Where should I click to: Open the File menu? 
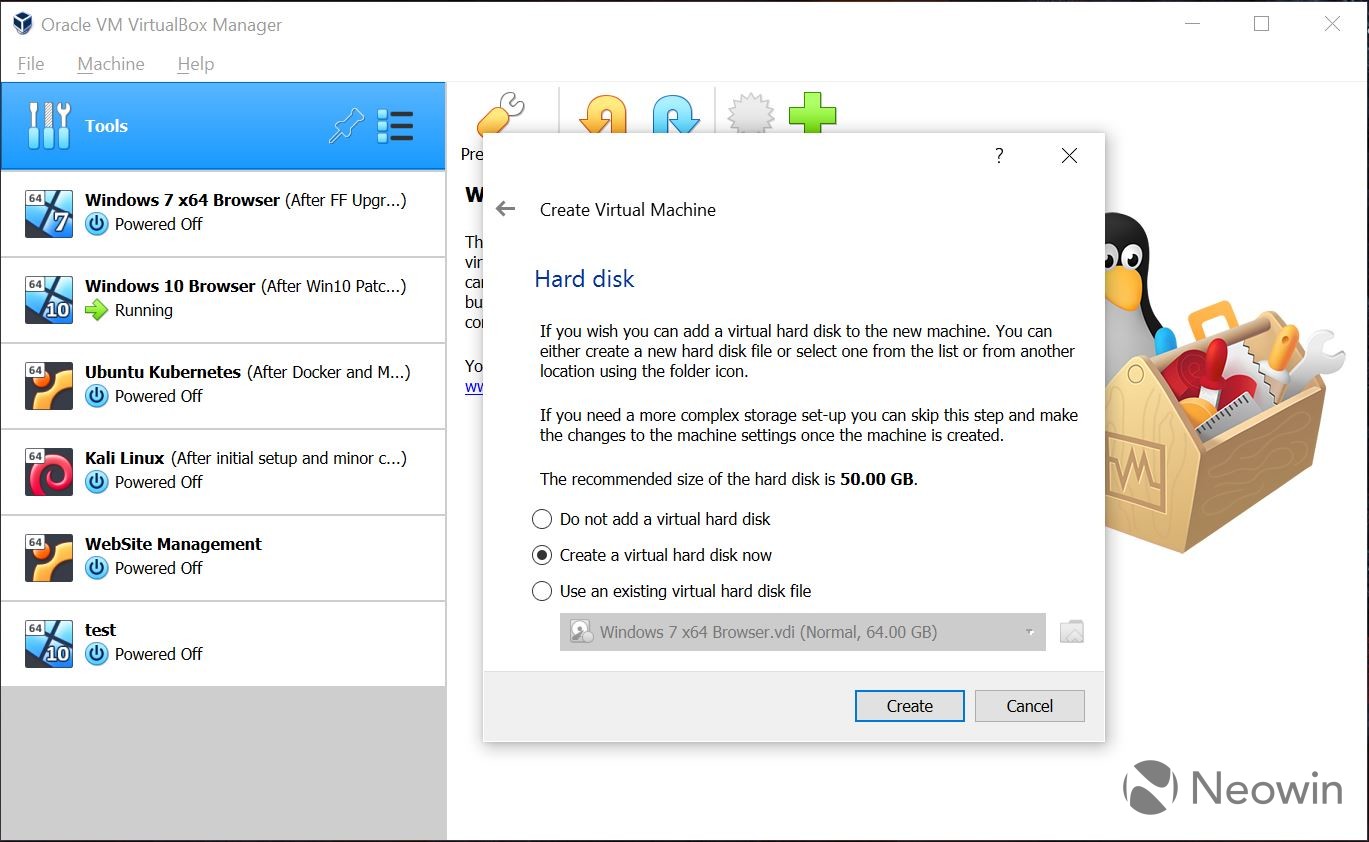[x=30, y=63]
